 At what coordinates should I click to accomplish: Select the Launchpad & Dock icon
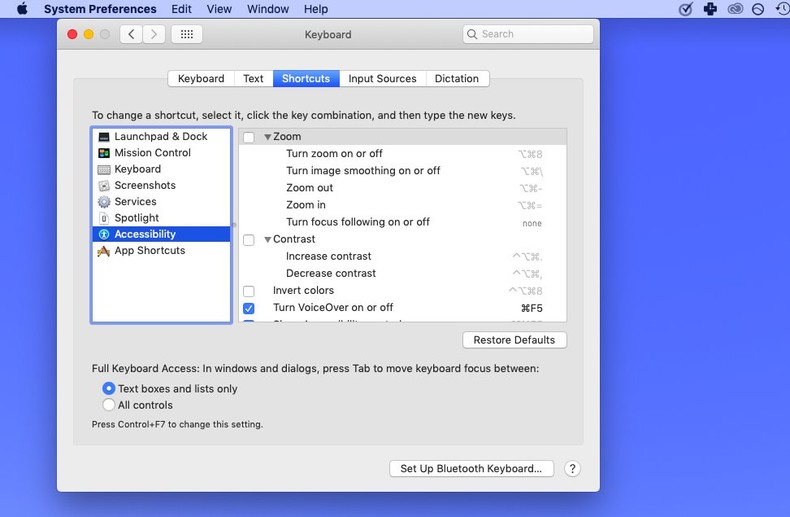(104, 137)
